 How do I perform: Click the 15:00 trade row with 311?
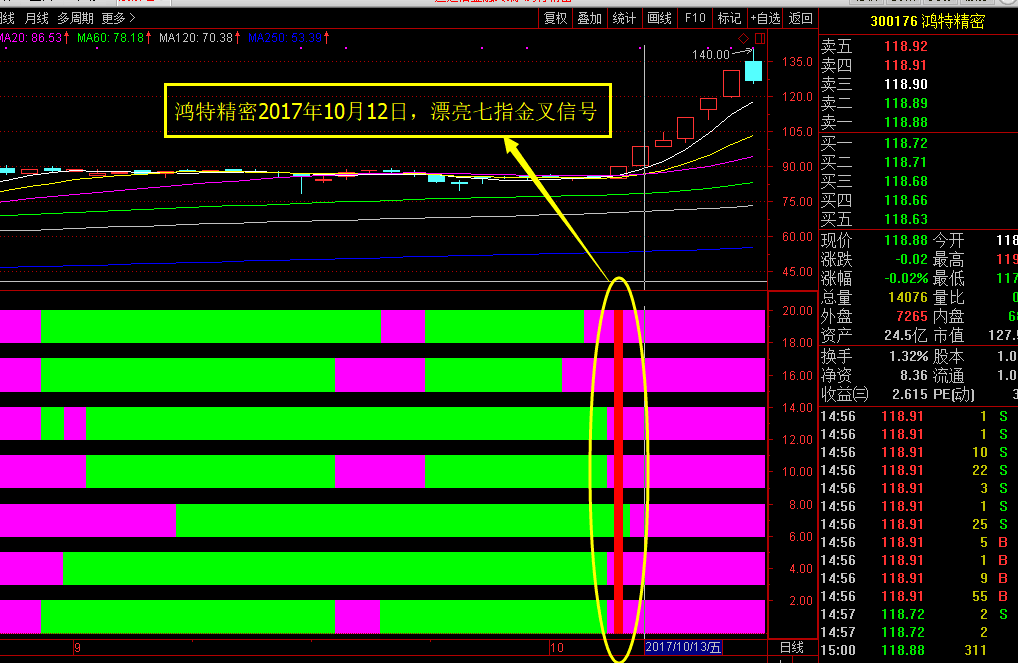[x=917, y=650]
